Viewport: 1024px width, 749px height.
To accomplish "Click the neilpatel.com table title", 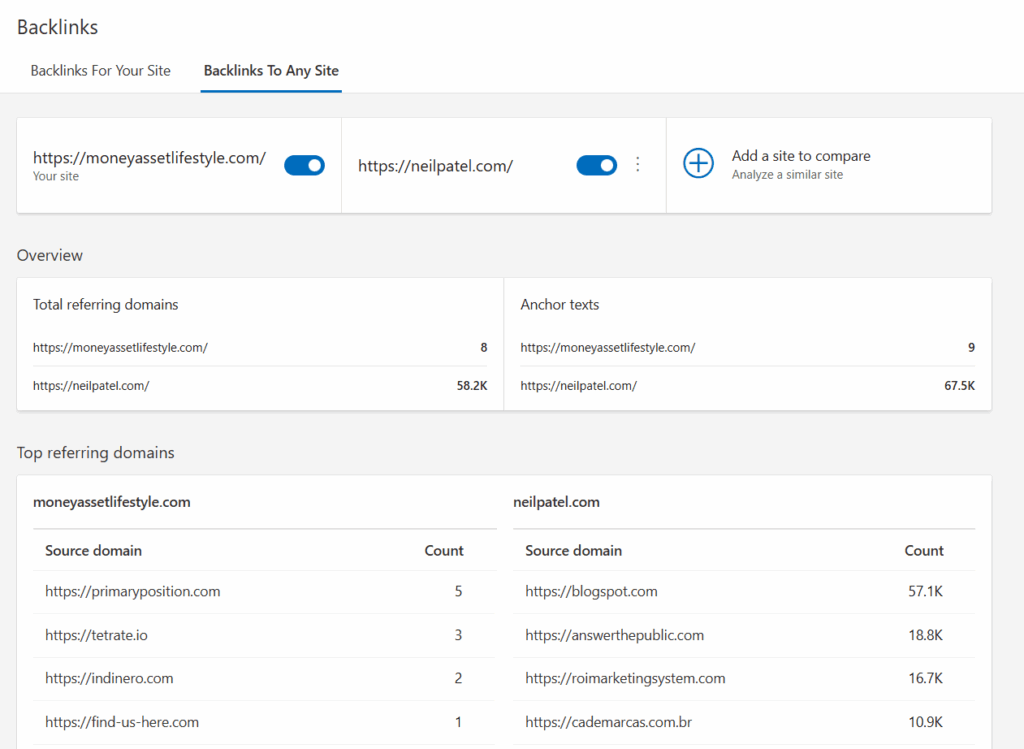I will tap(556, 502).
